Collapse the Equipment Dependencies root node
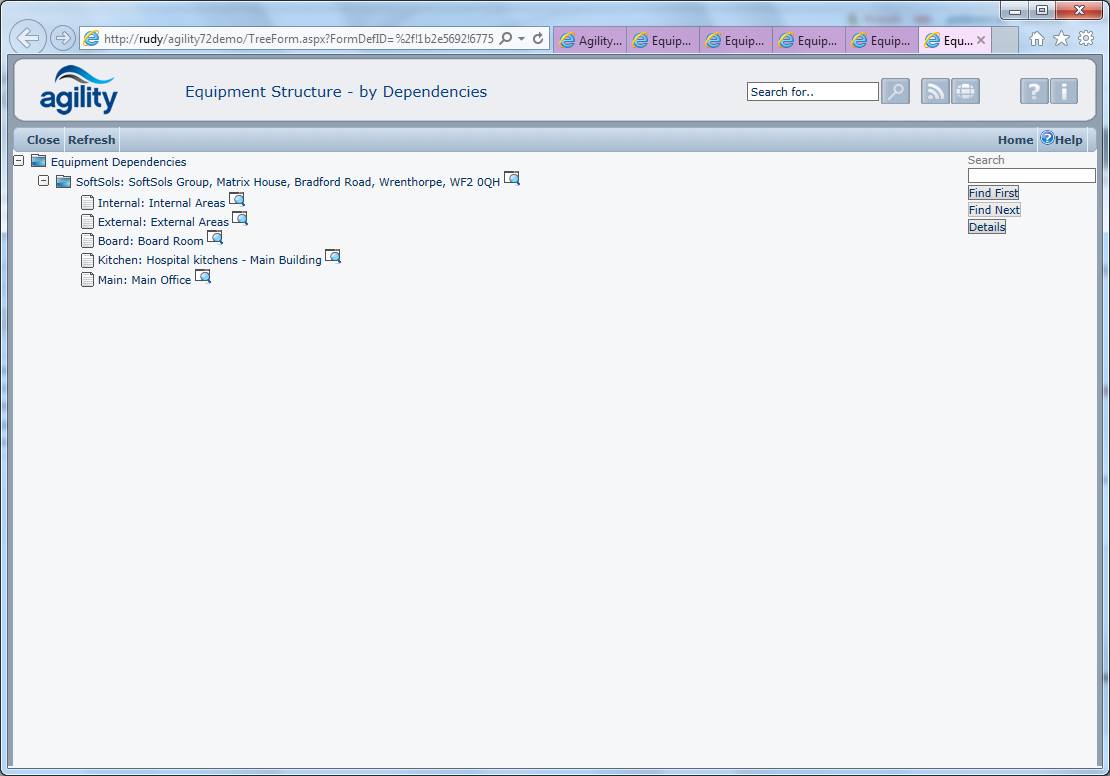Screen dimensions: 1110x776 click(18, 161)
